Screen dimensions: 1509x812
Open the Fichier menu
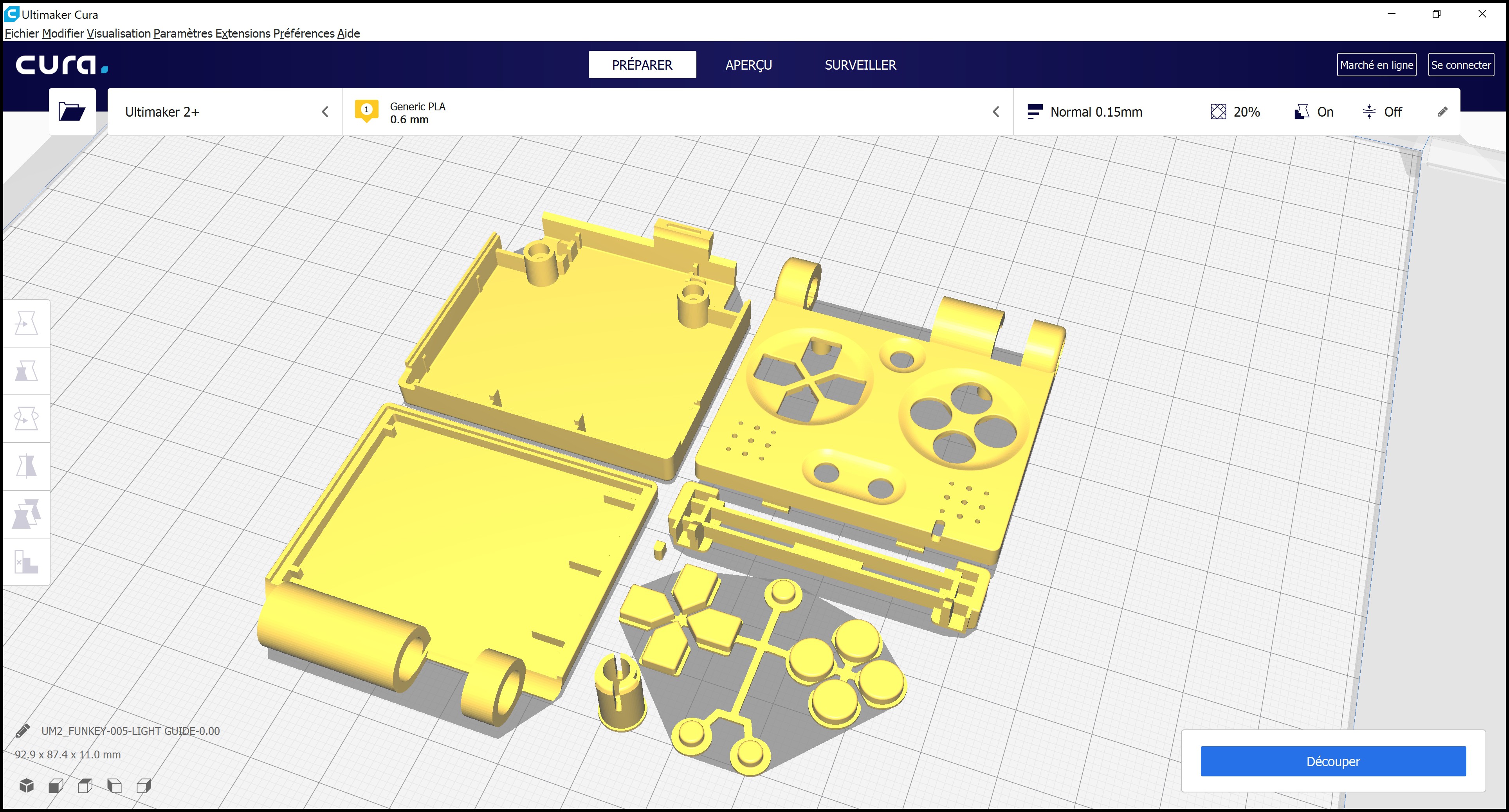click(22, 33)
